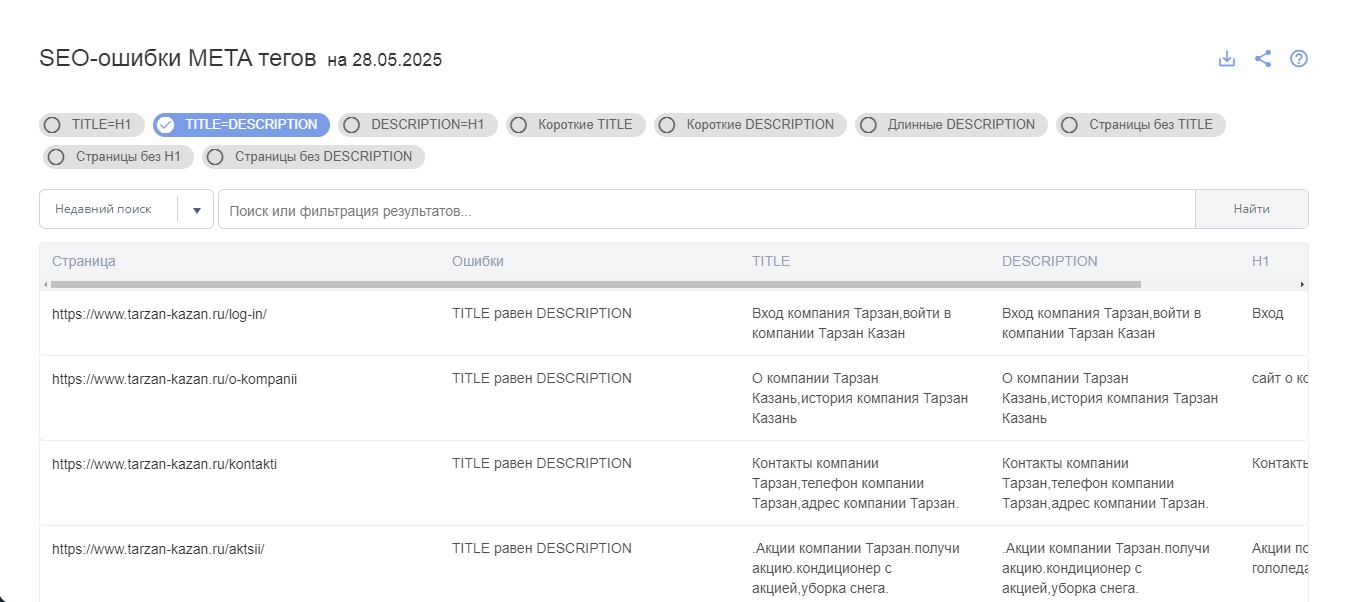The image size is (1349, 602).
Task: Click the heading 'SEO-ошибки META тегов'
Action: pyautogui.click(x=177, y=58)
